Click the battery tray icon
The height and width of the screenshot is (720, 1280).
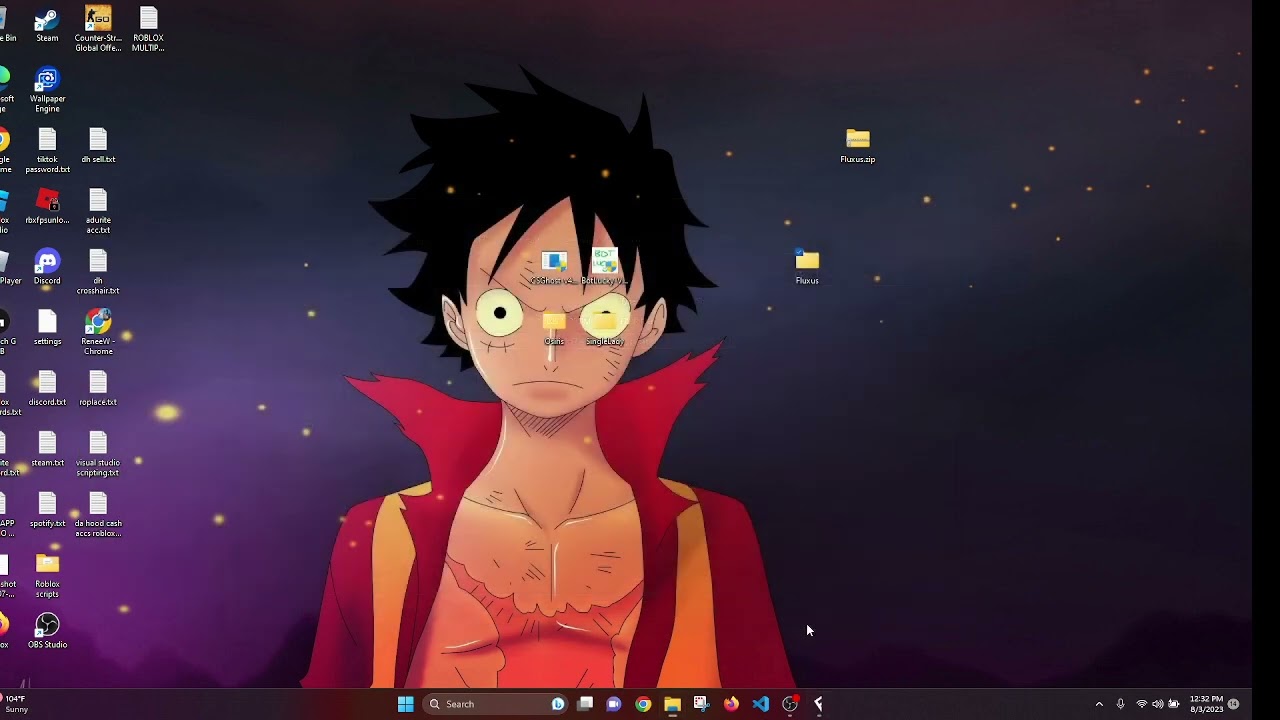point(1174,704)
